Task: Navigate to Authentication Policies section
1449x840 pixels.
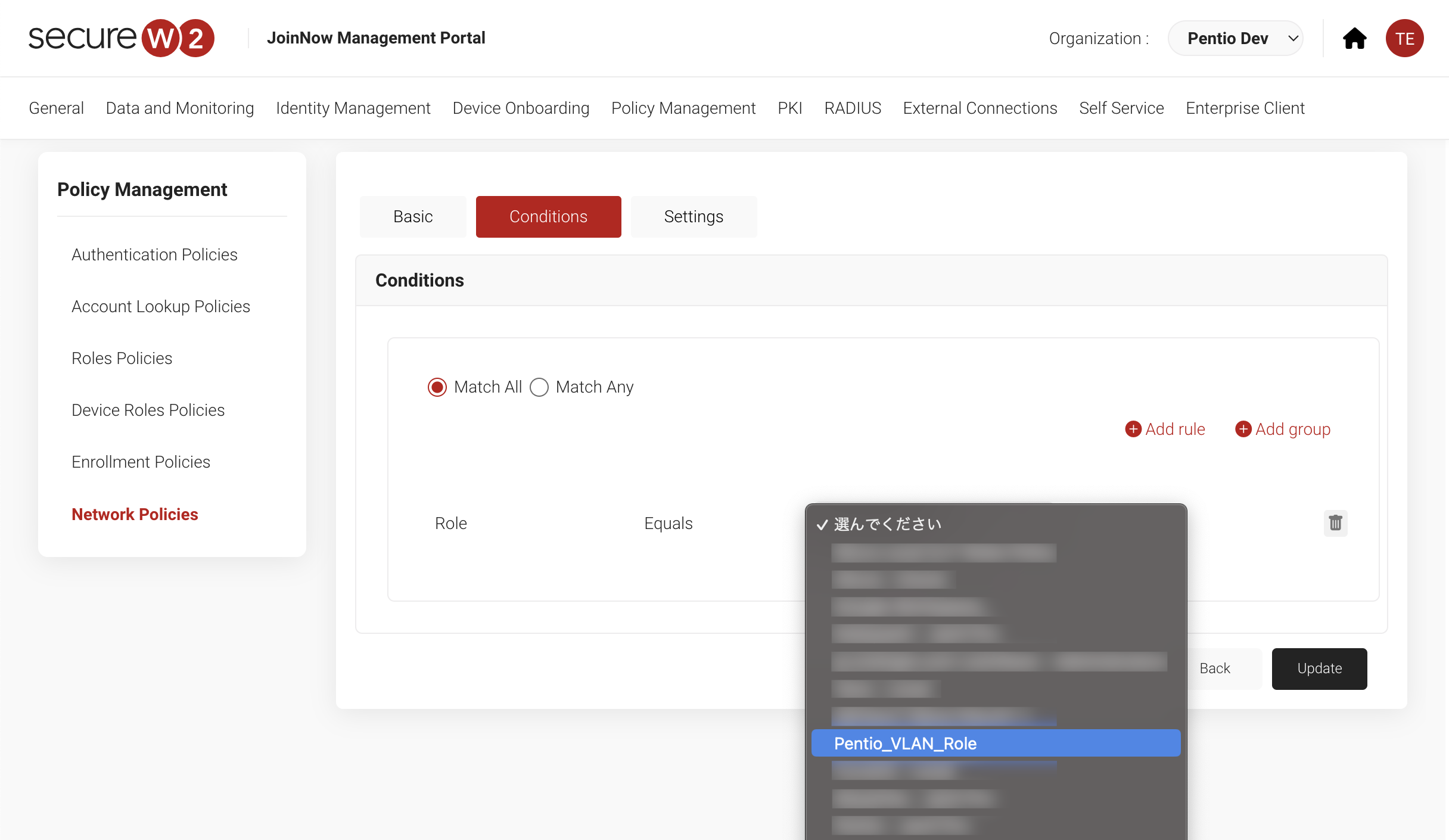Action: point(155,254)
